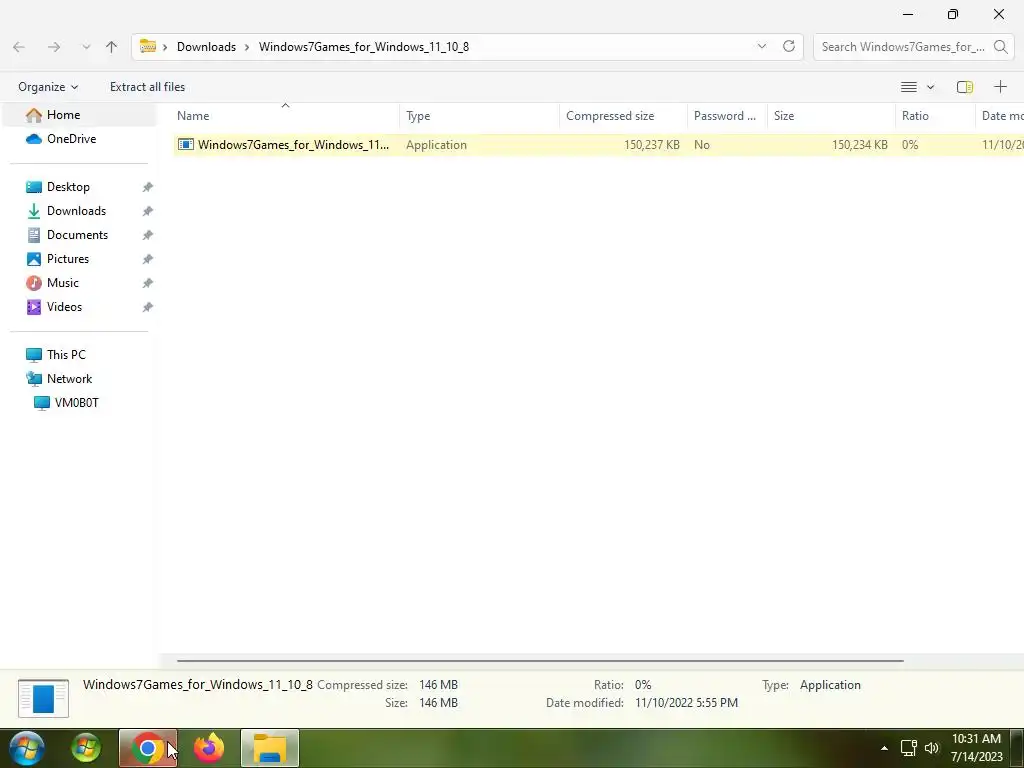
Task: Sort by the Size column header
Action: point(831,116)
